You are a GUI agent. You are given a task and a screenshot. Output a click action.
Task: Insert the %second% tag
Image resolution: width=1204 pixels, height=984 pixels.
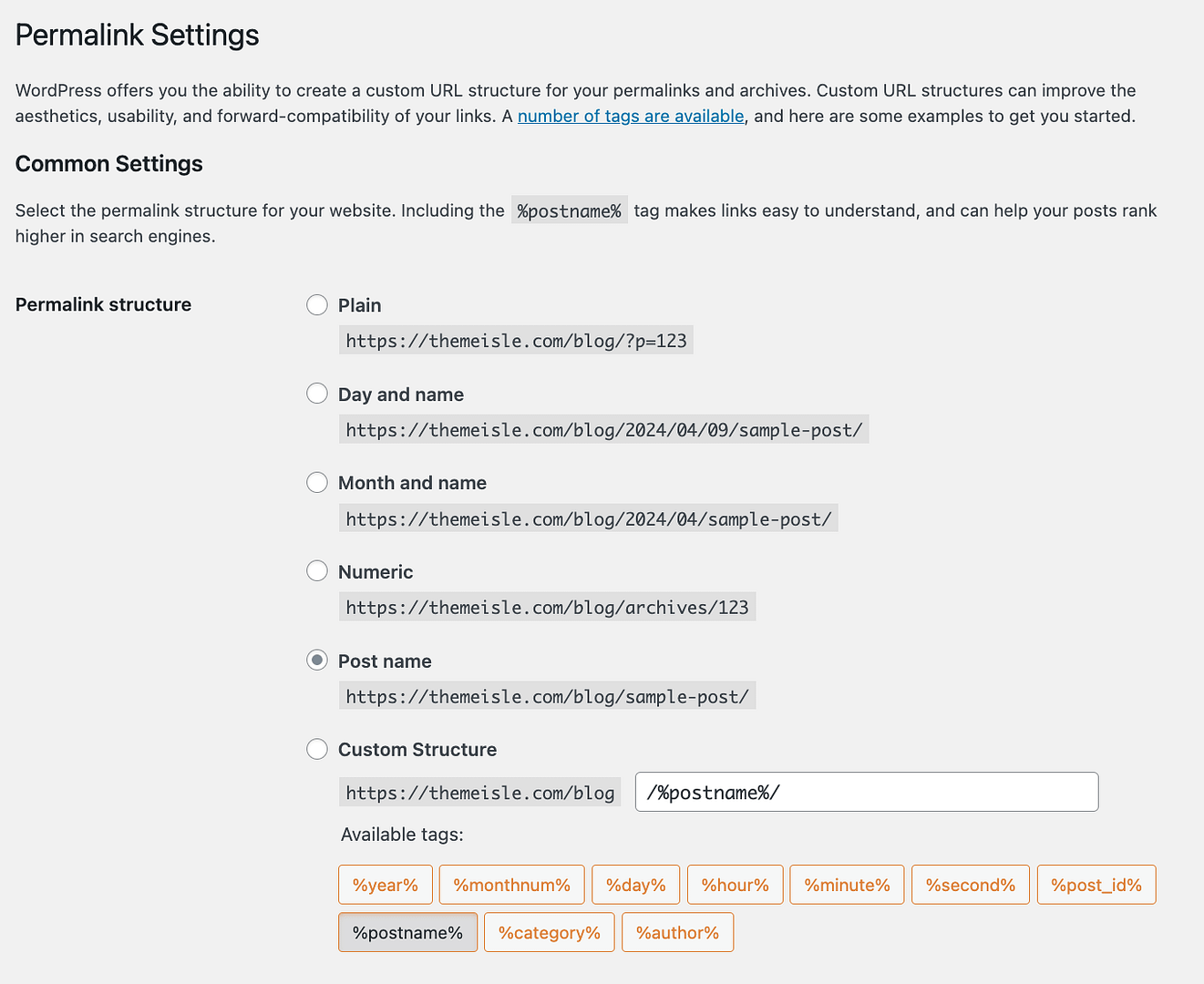point(970,884)
